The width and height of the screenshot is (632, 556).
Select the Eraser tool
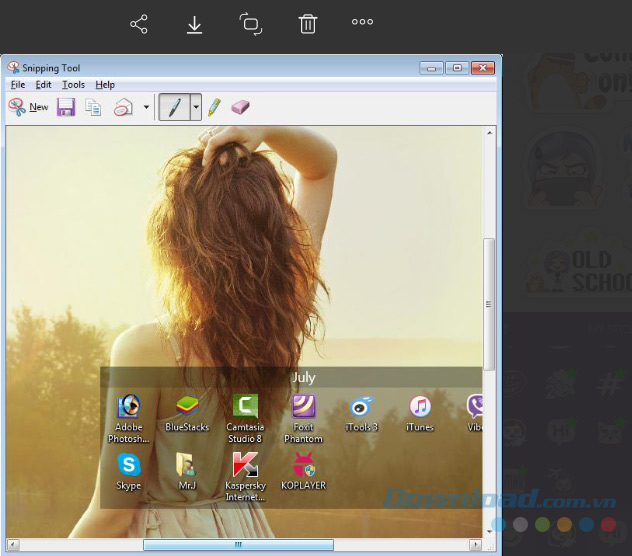click(240, 107)
